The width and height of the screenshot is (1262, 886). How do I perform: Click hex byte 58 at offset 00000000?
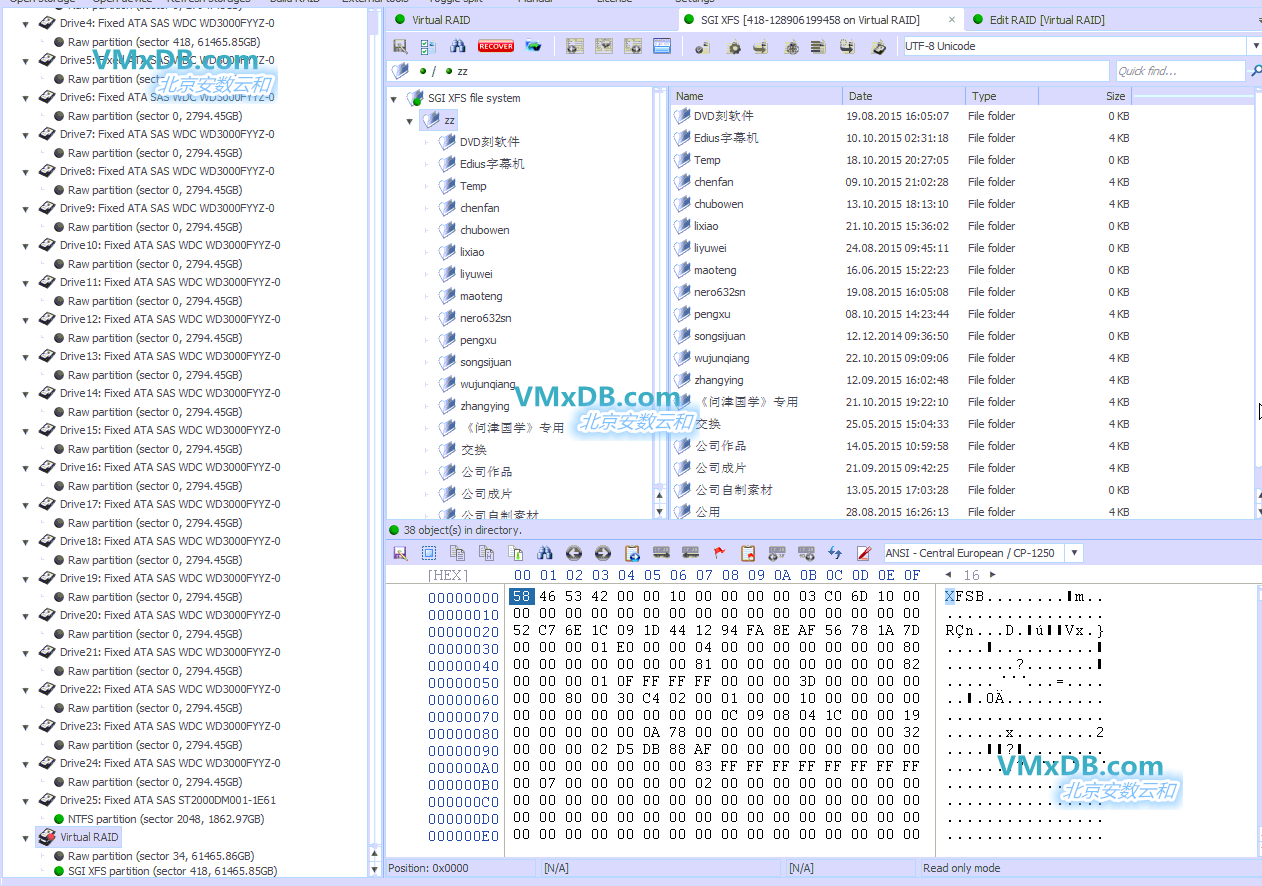pyautogui.click(x=521, y=596)
